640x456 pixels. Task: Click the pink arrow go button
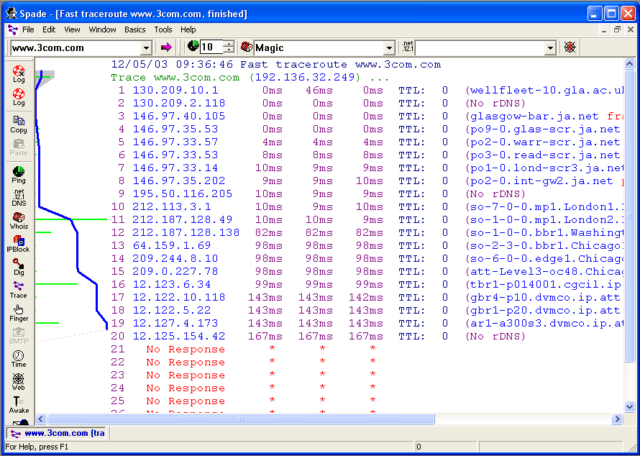point(166,47)
